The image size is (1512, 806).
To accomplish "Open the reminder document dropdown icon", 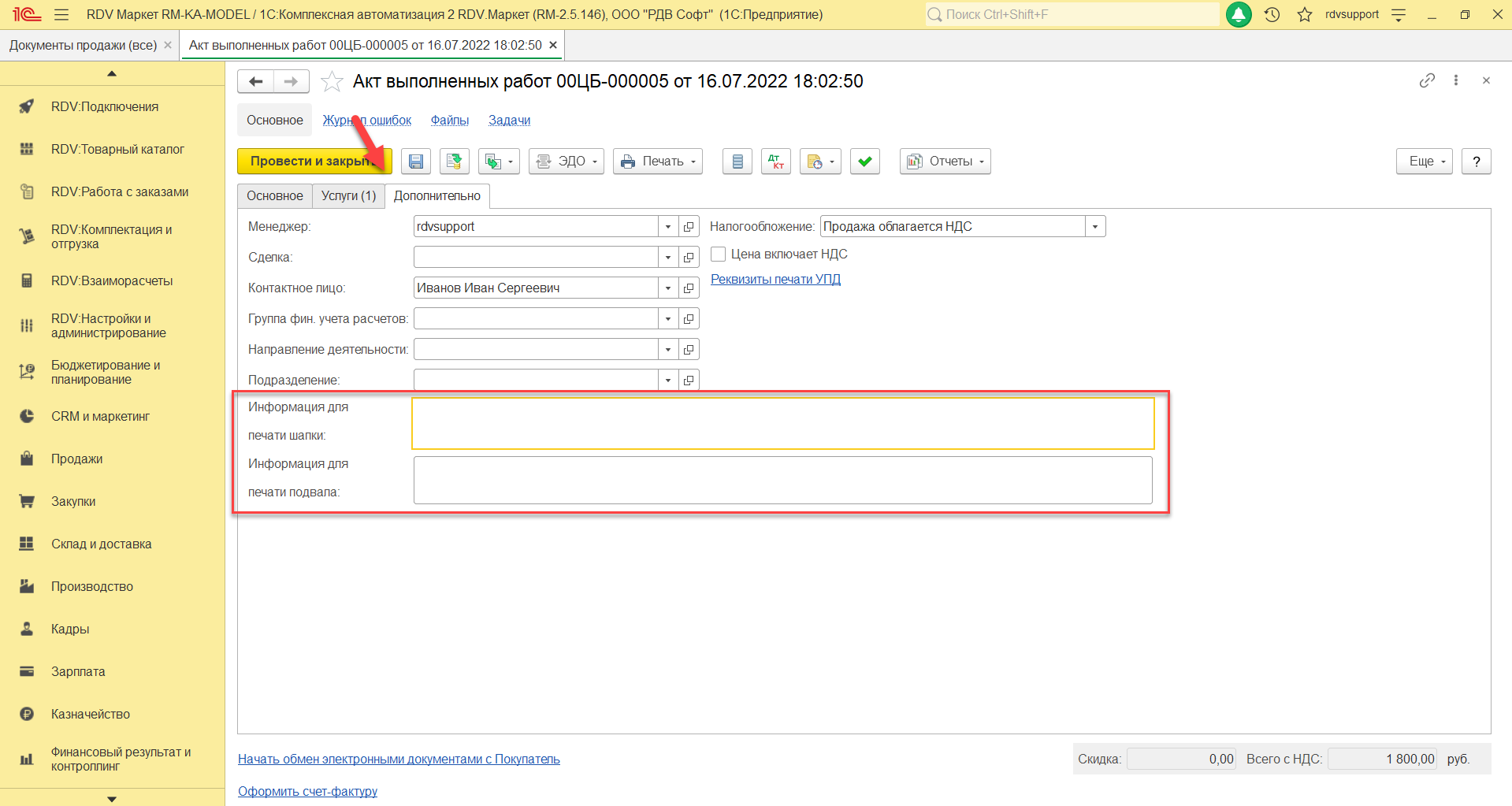I will coord(820,162).
